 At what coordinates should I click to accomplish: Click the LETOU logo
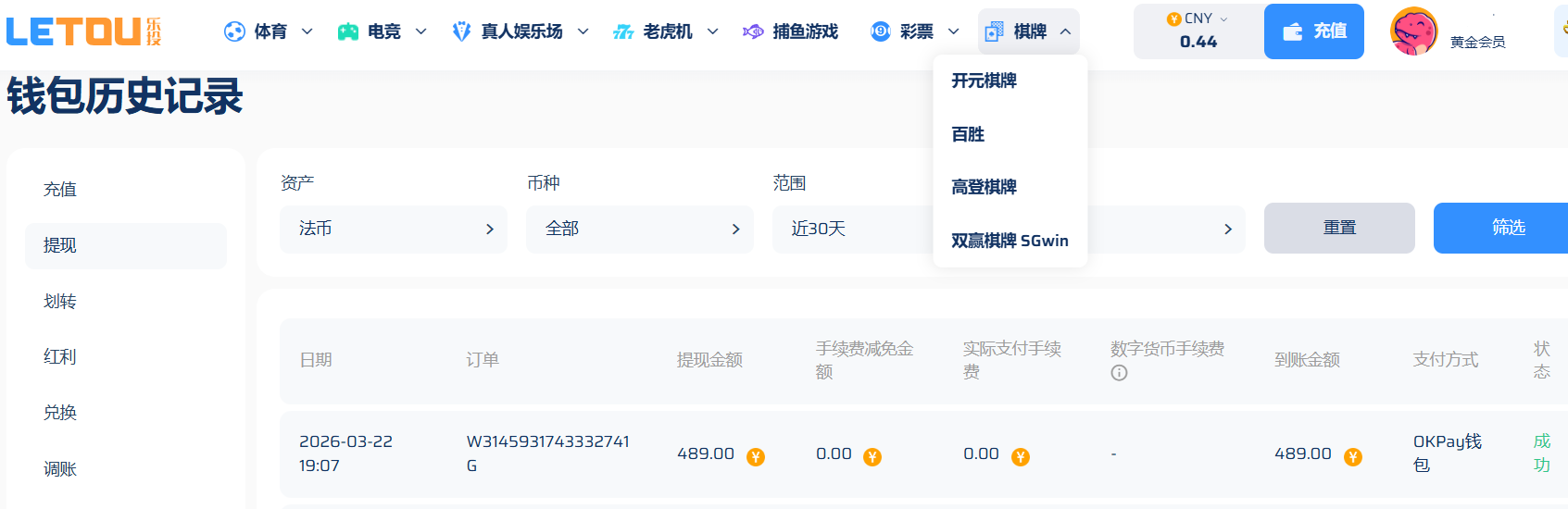[x=84, y=31]
